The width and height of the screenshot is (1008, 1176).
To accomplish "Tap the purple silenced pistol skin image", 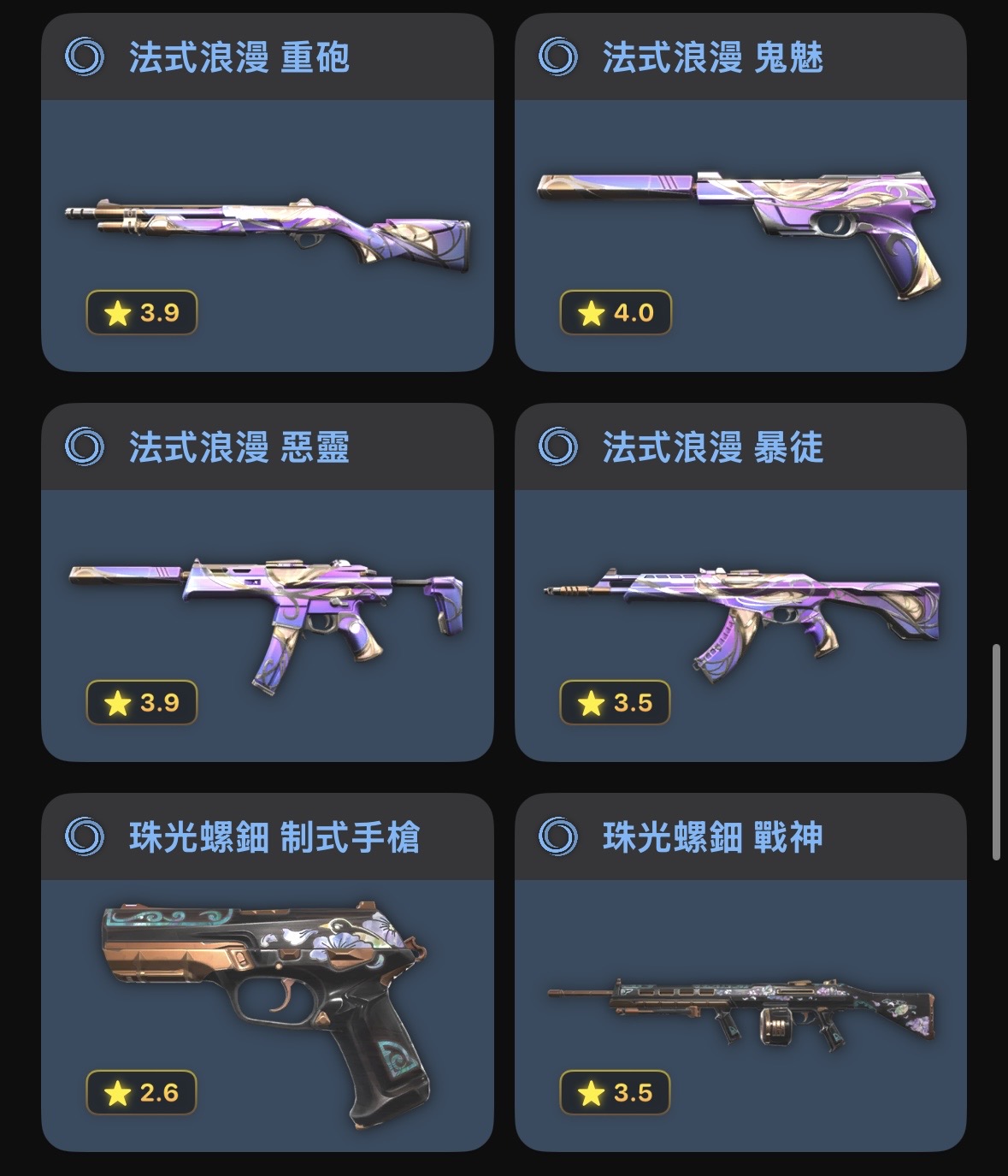I will pos(739,232).
